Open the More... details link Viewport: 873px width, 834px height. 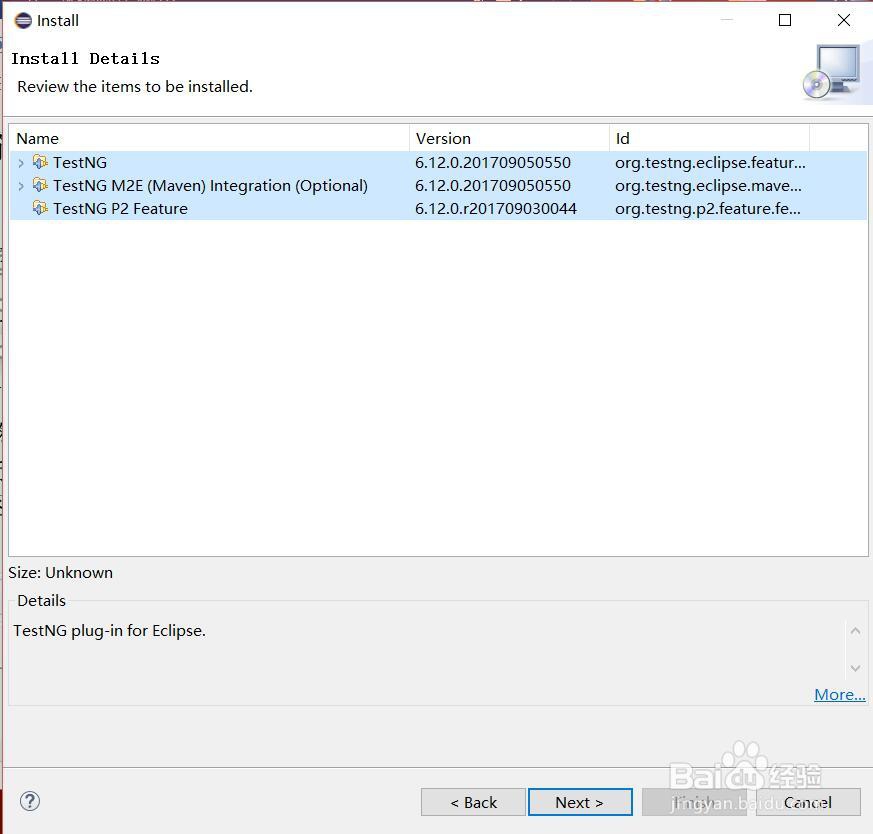click(839, 694)
